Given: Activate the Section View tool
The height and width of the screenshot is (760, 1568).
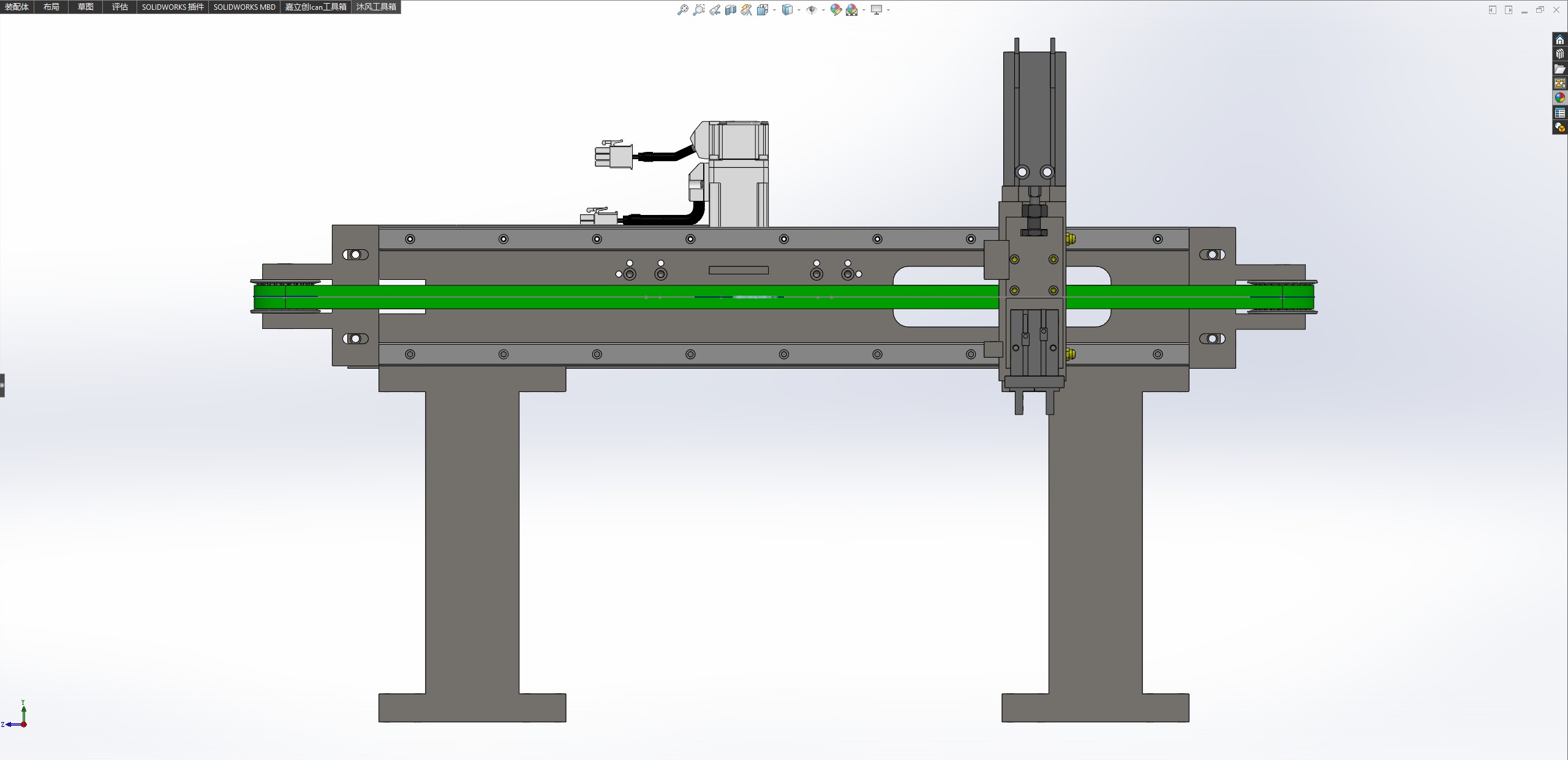Looking at the screenshot, I should [x=731, y=10].
